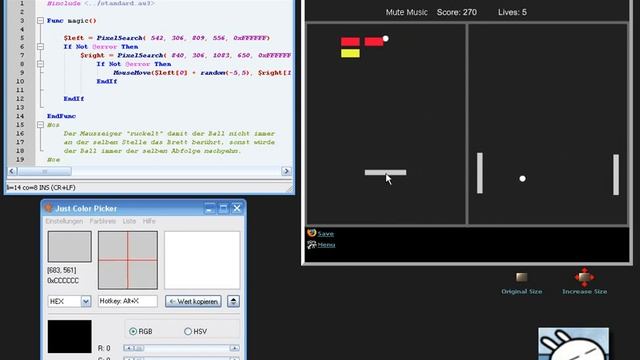The height and width of the screenshot is (360, 640).
Task: Click the Wert kopieren button
Action: pyautogui.click(x=193, y=301)
